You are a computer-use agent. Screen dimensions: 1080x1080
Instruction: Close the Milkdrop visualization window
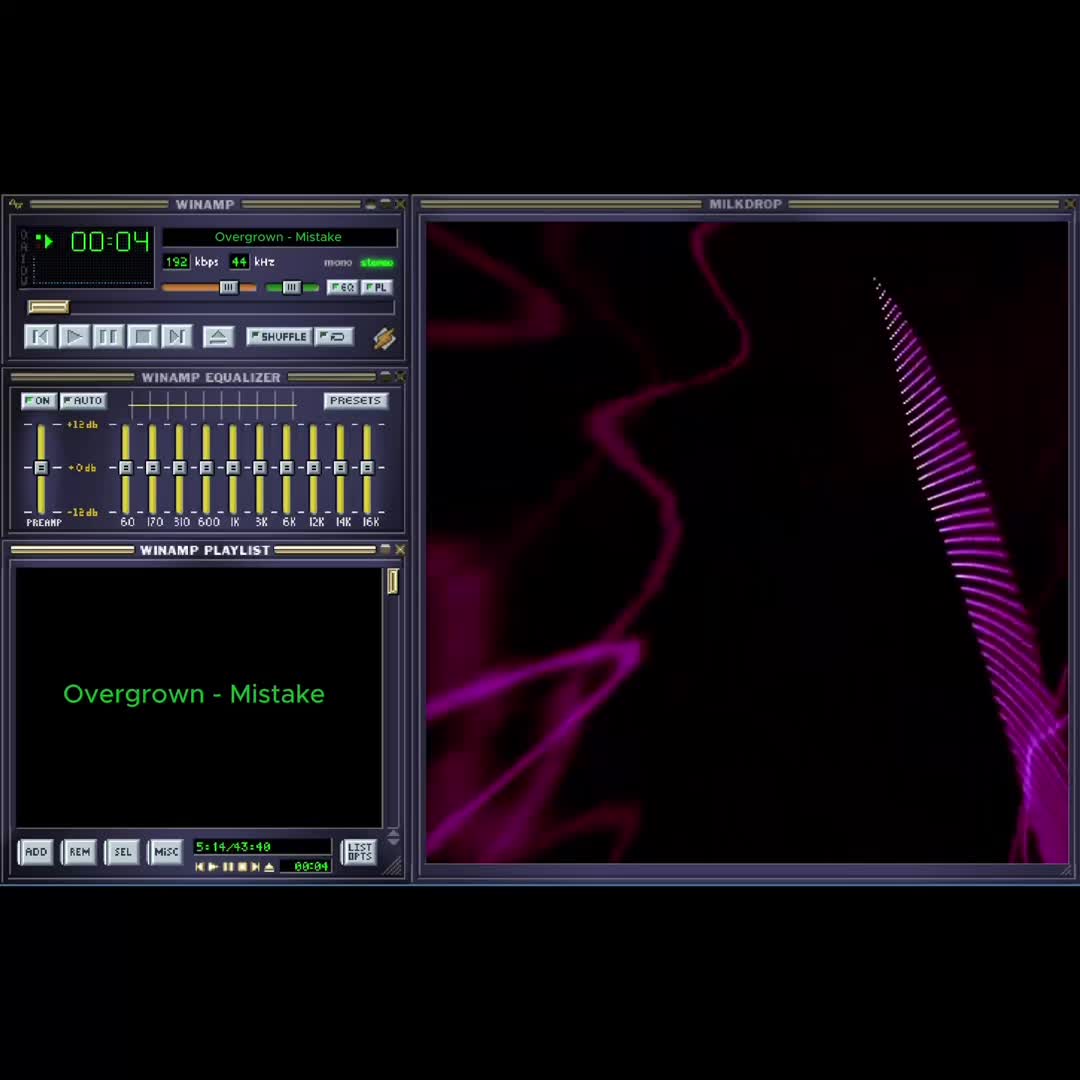pyautogui.click(x=1070, y=204)
